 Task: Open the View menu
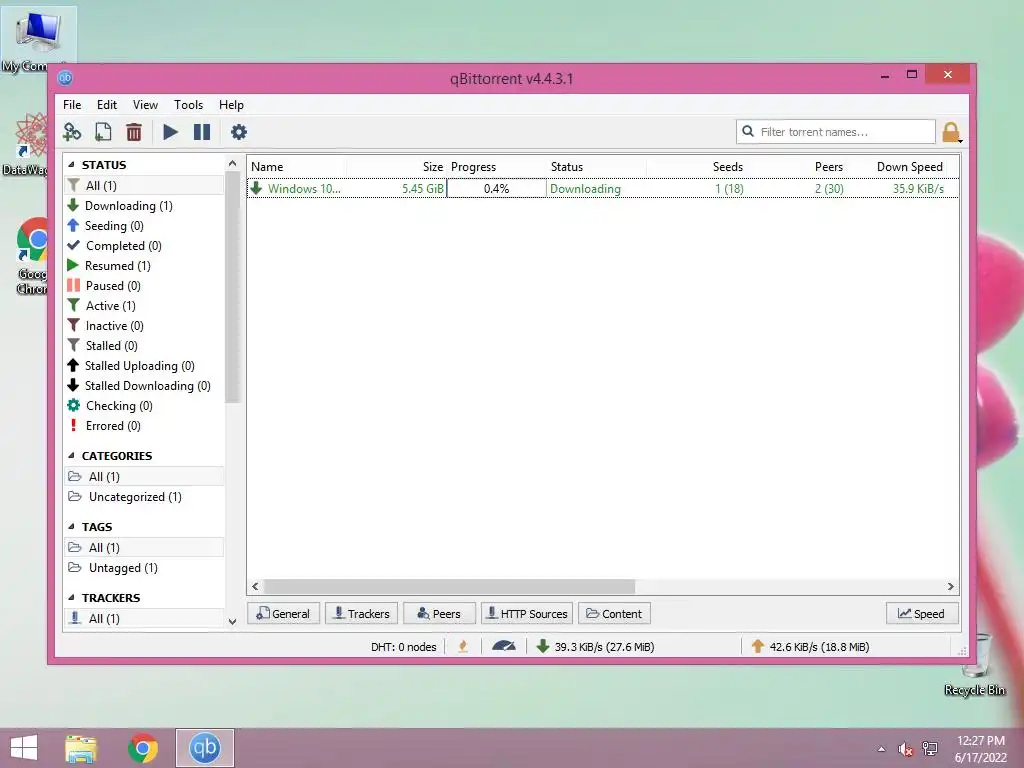[x=145, y=104]
